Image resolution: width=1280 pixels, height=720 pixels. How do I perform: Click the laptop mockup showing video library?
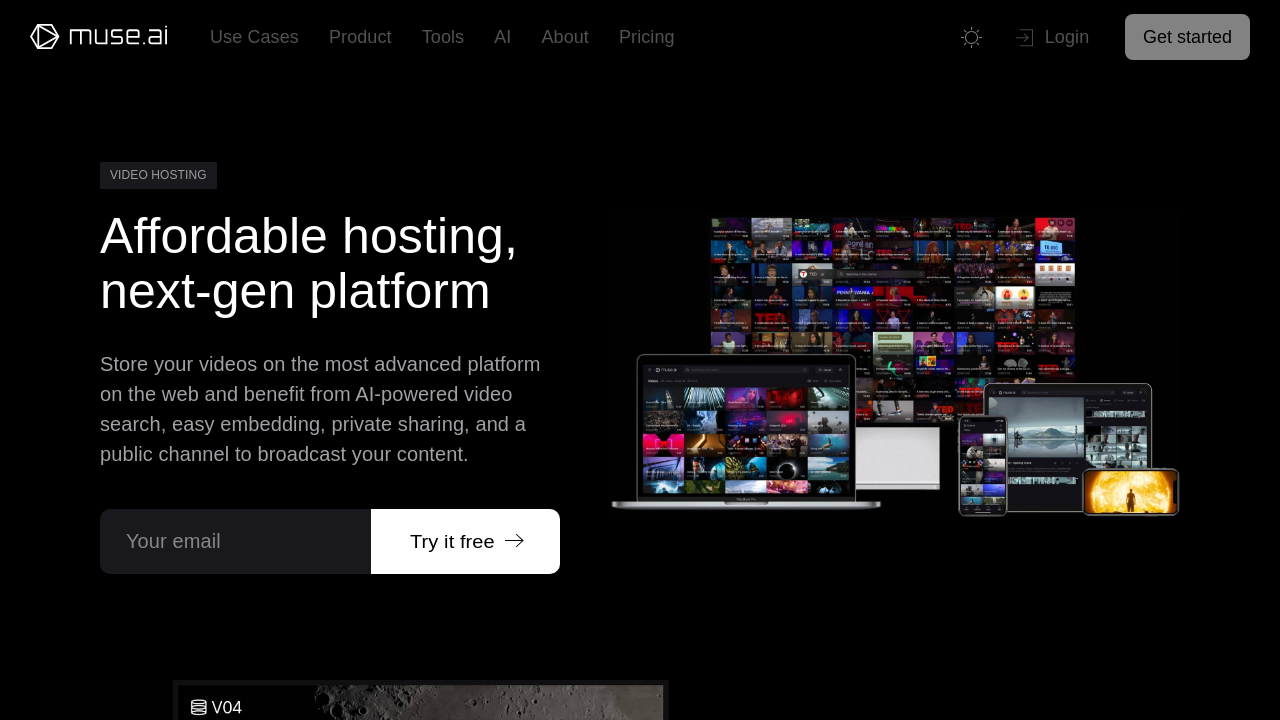click(x=746, y=430)
